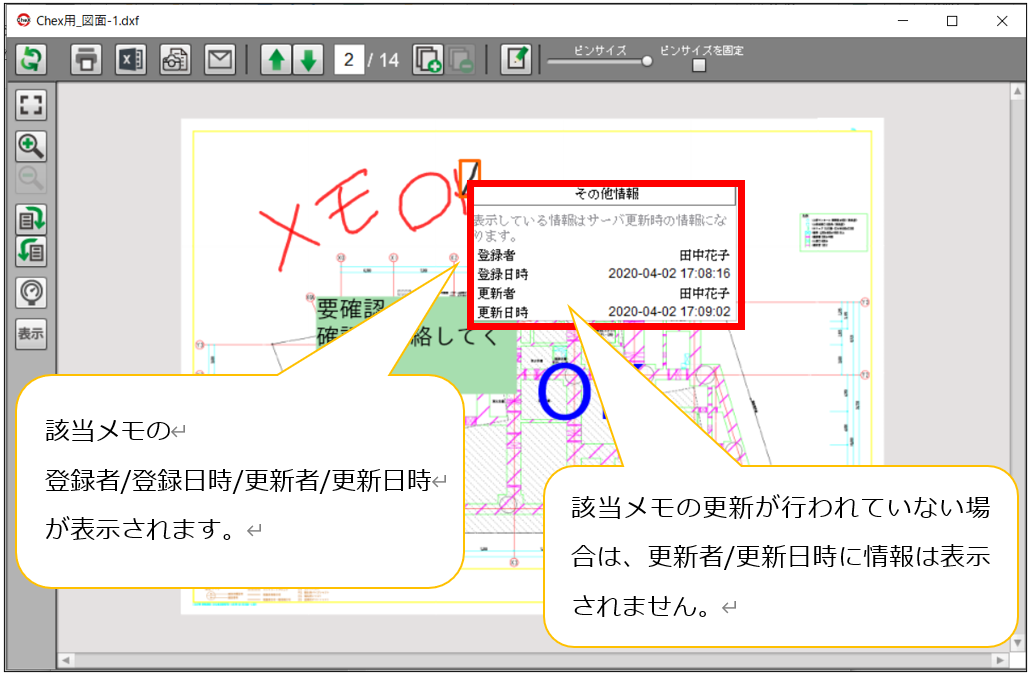This screenshot has height=675, width=1030.
Task: Click the horizontal scrollbar left arrow
Action: click(66, 660)
